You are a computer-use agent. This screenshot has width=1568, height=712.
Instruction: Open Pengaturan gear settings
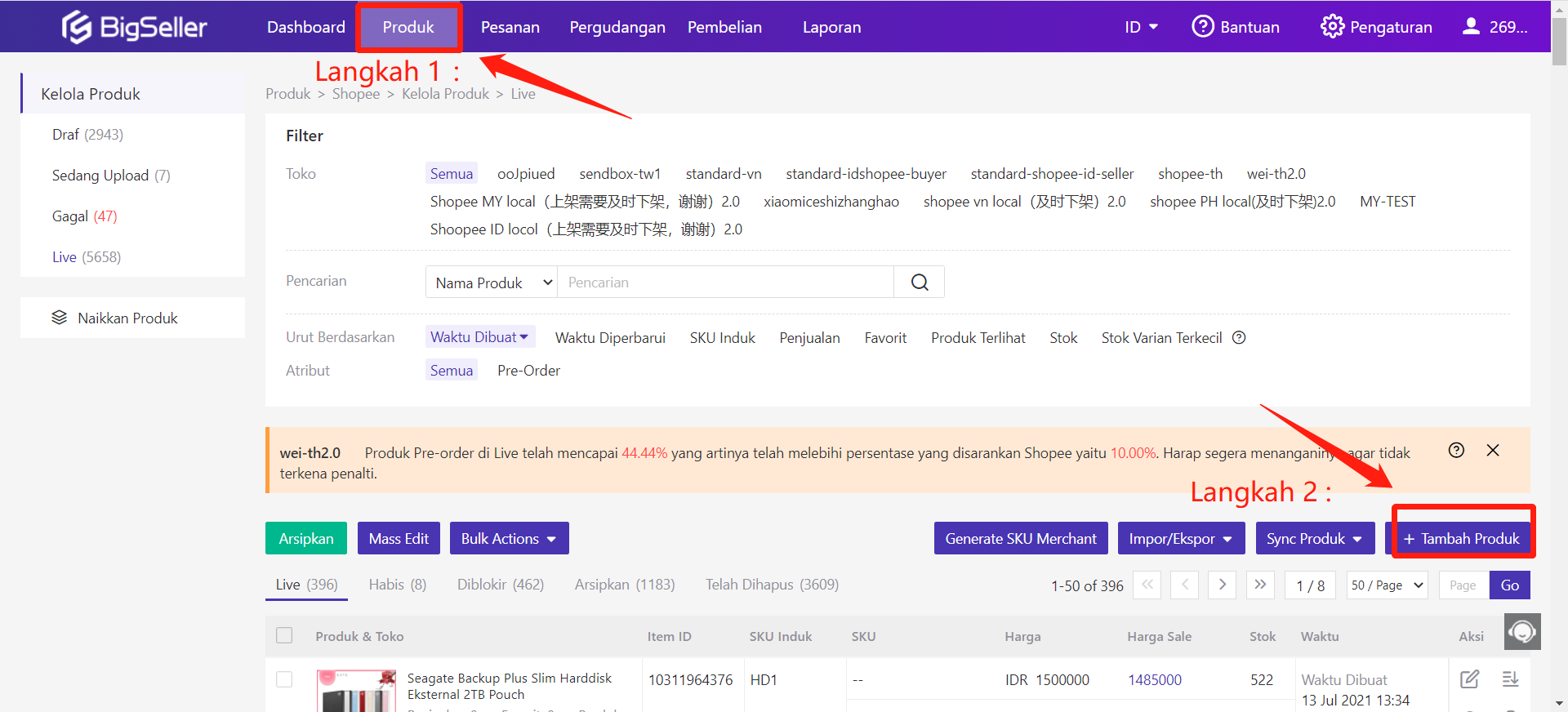click(x=1331, y=27)
